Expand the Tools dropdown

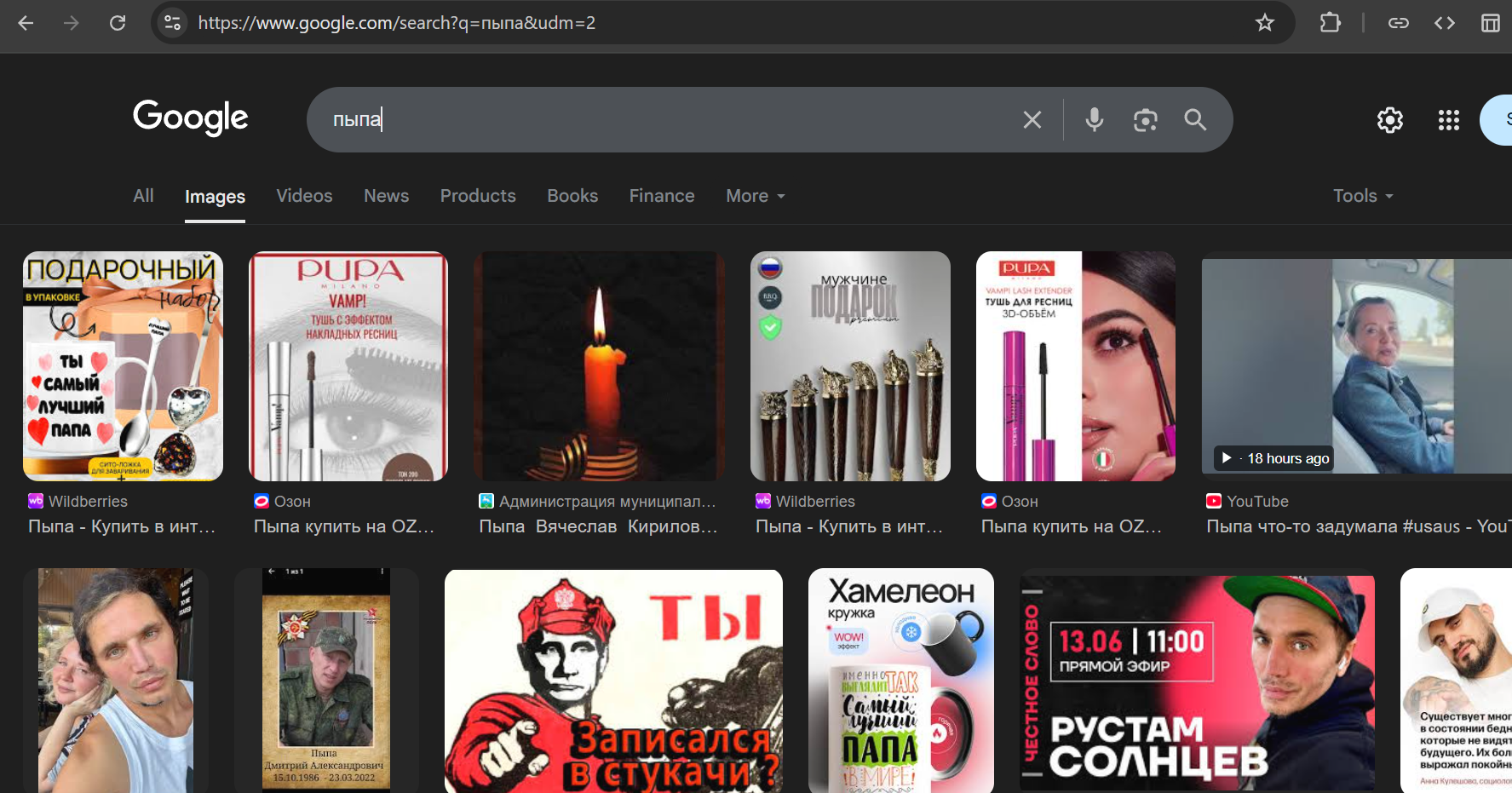[1363, 196]
